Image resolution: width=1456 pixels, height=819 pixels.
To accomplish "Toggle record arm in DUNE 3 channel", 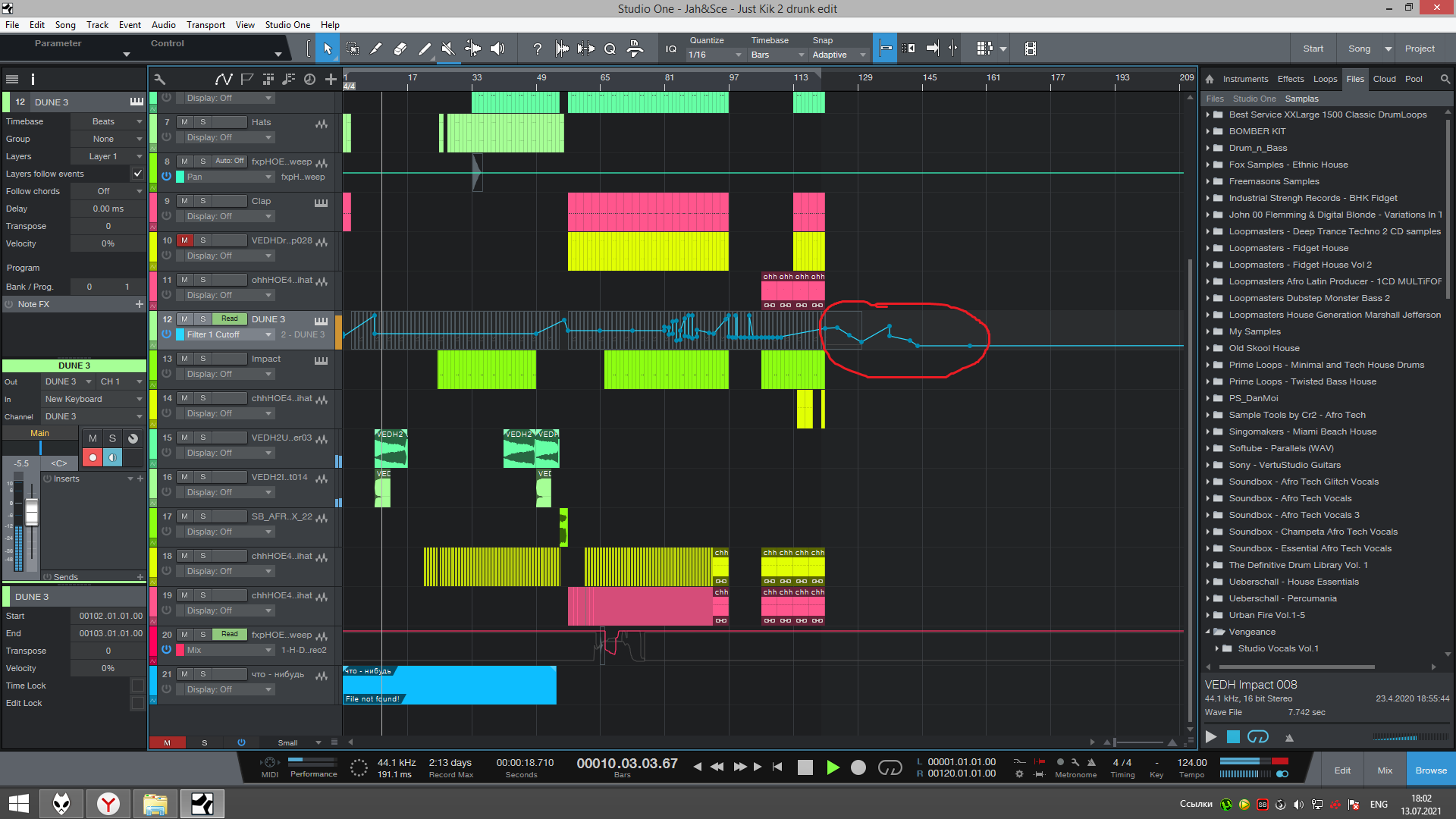I will tap(93, 457).
